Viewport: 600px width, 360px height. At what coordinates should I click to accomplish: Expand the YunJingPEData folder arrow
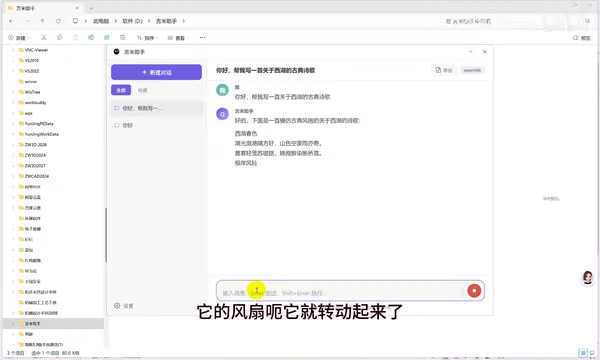tap(13, 124)
